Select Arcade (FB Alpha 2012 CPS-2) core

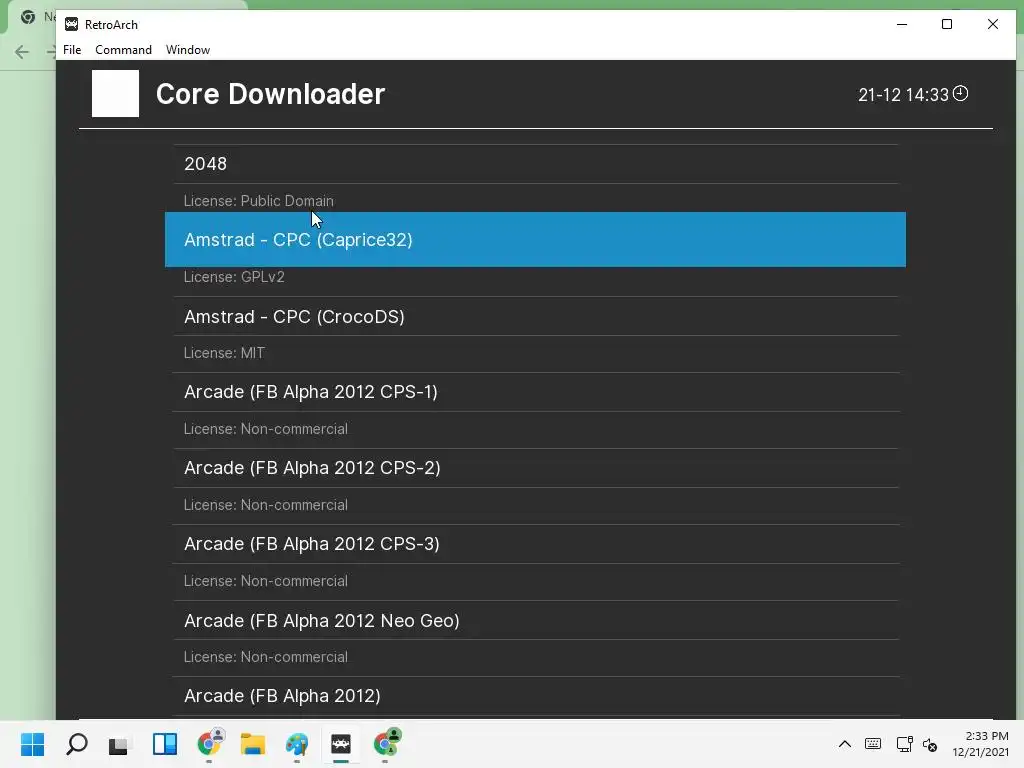pos(536,468)
